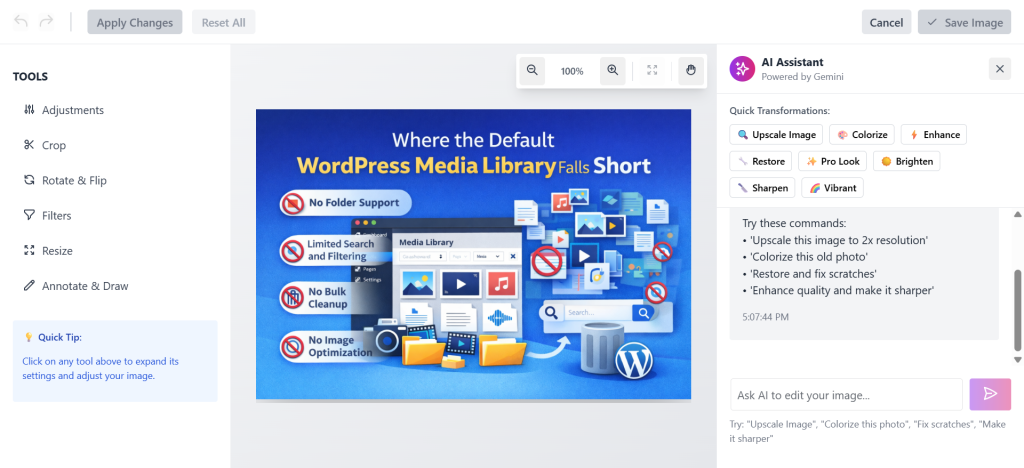The height and width of the screenshot is (468, 1024).
Task: Expand the Rotate & Flip section
Action: pos(73,180)
